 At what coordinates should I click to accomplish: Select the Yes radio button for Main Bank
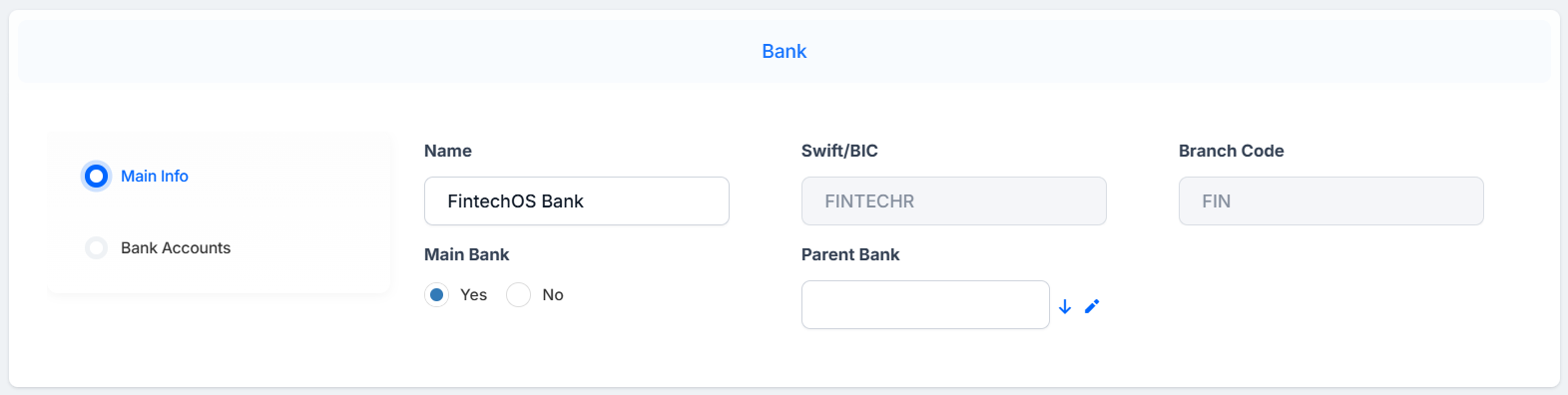point(436,295)
